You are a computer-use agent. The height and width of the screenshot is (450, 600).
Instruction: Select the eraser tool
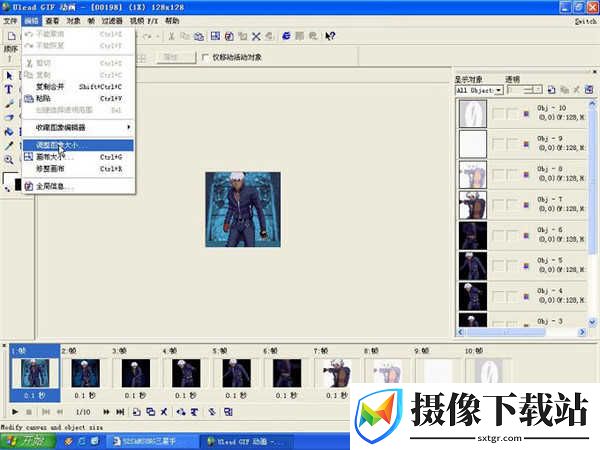tap(9, 117)
